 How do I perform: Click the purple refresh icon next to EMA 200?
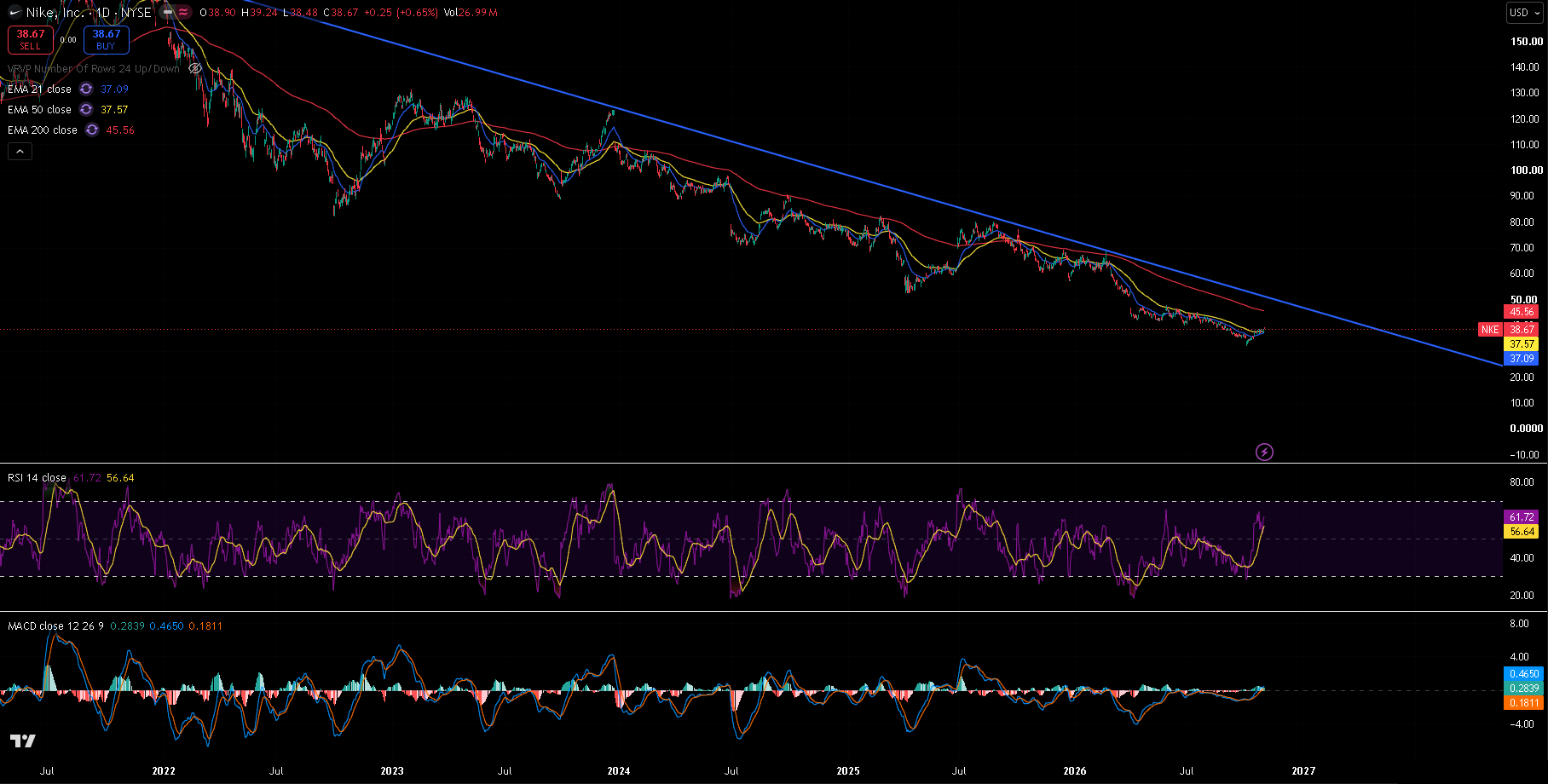[x=92, y=130]
